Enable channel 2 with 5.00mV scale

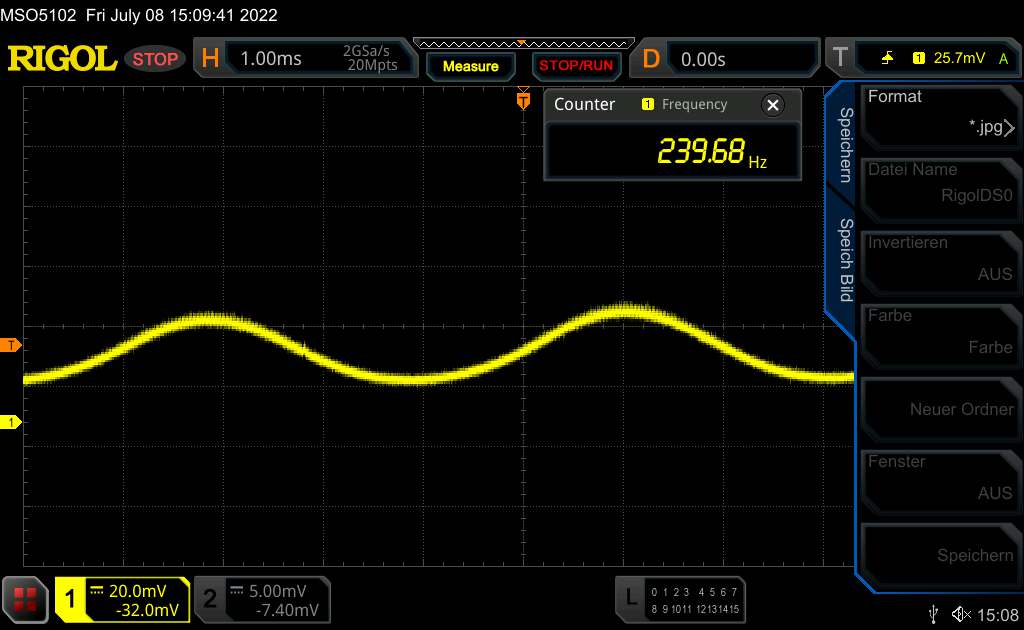(x=261, y=599)
